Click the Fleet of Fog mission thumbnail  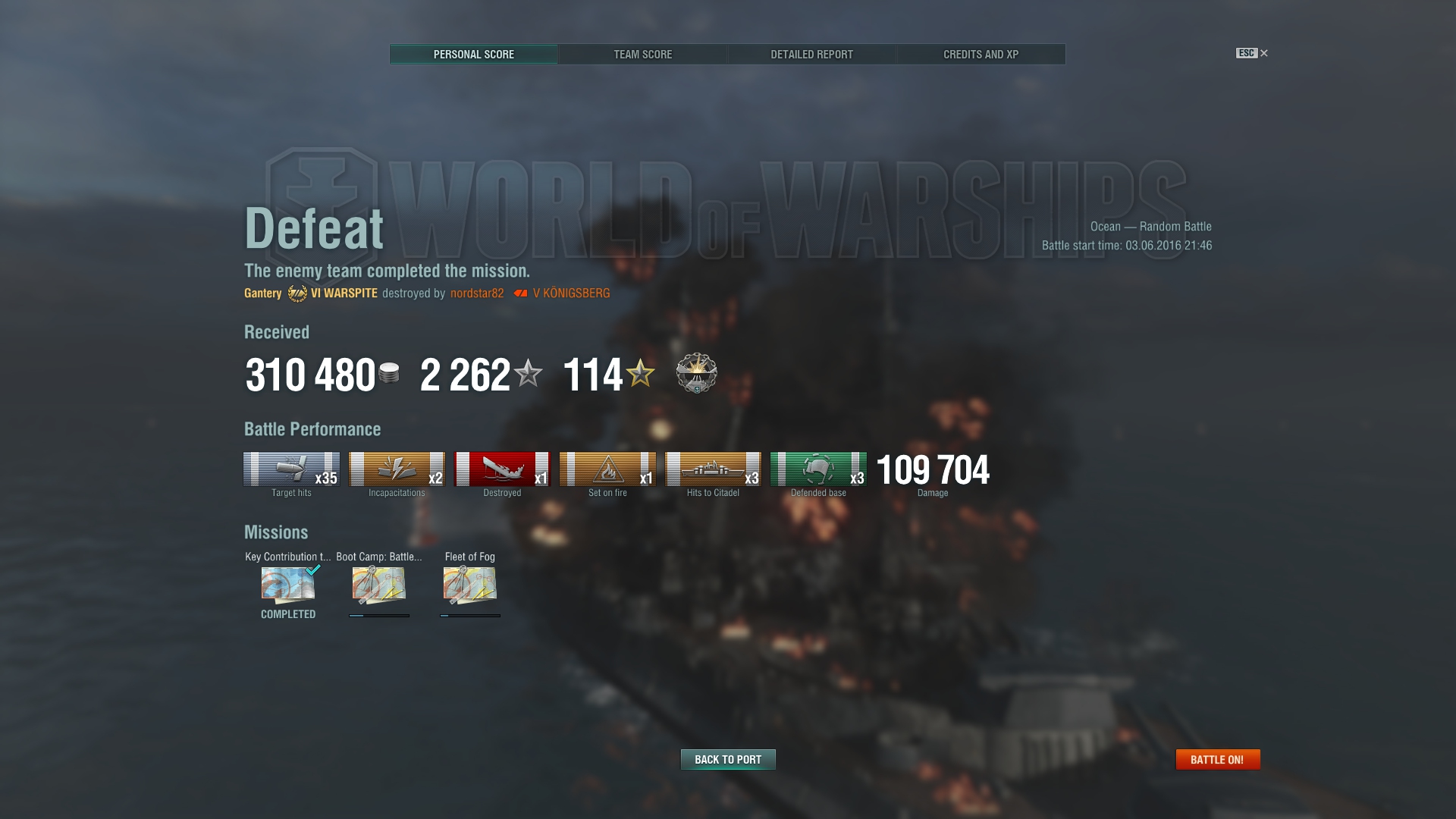[x=470, y=585]
